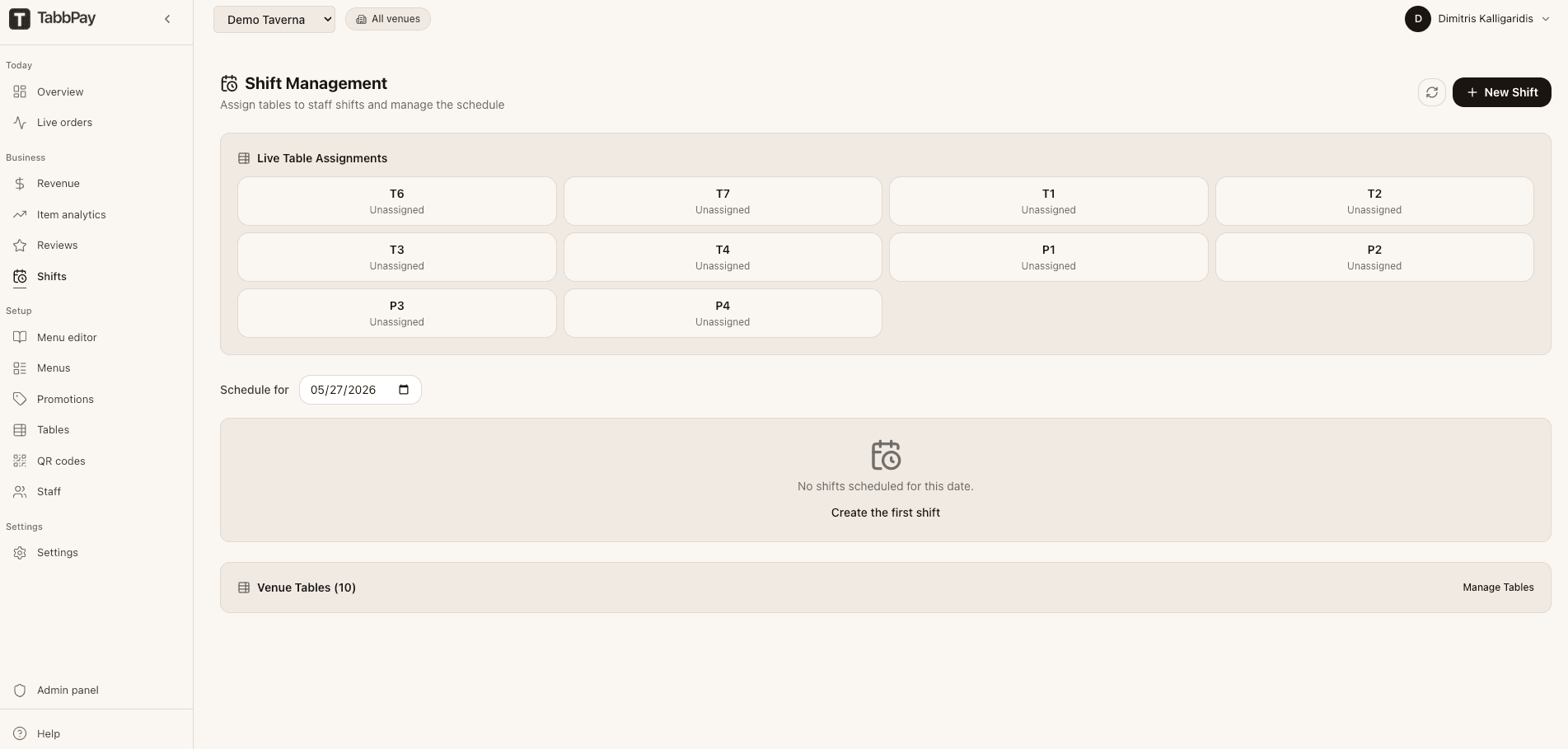Click the TabbPay logo icon
The height and width of the screenshot is (749, 1568).
pos(20,19)
